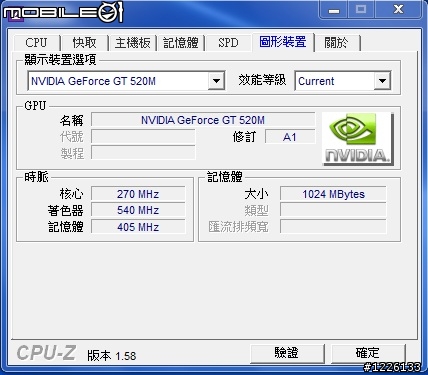Switch to the CPU tab

pos(36,43)
